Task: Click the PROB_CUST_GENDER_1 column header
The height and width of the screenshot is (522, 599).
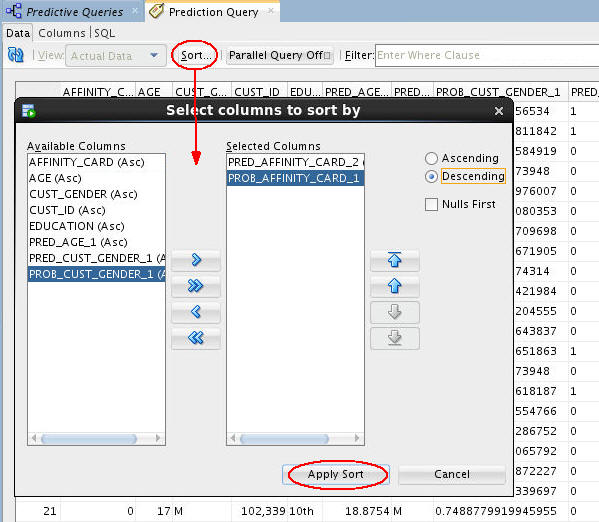Action: tap(500, 92)
